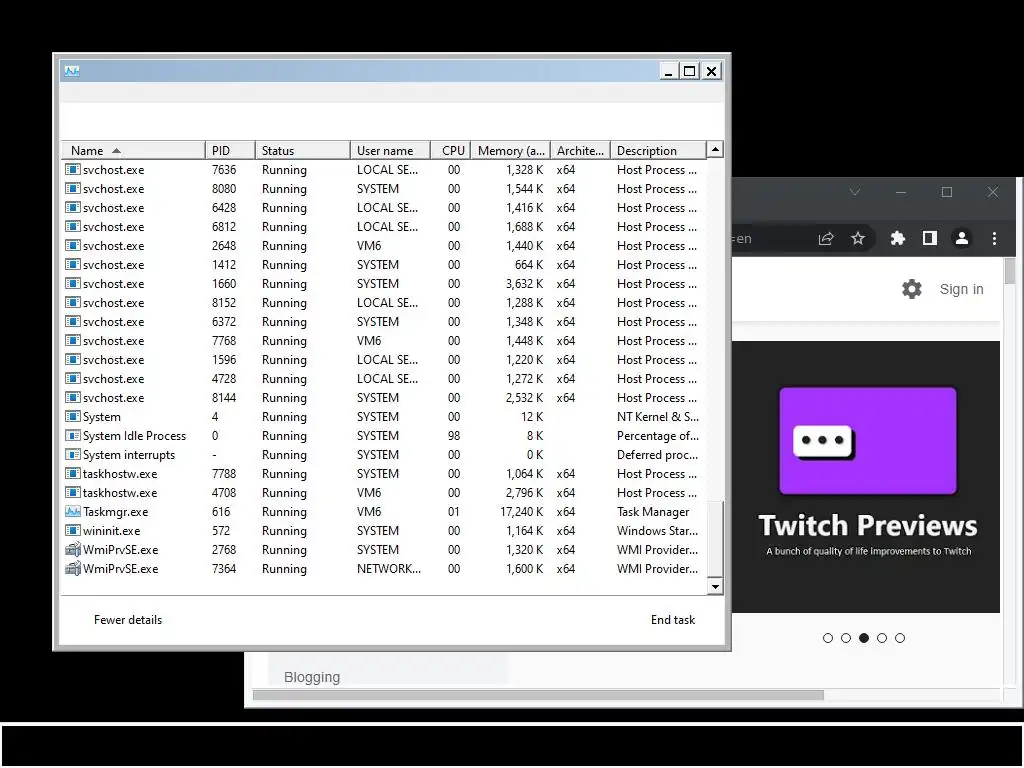Click Chrome vertical scrollbar thumb
Image resolution: width=1024 pixels, height=768 pixels.
tap(1010, 271)
